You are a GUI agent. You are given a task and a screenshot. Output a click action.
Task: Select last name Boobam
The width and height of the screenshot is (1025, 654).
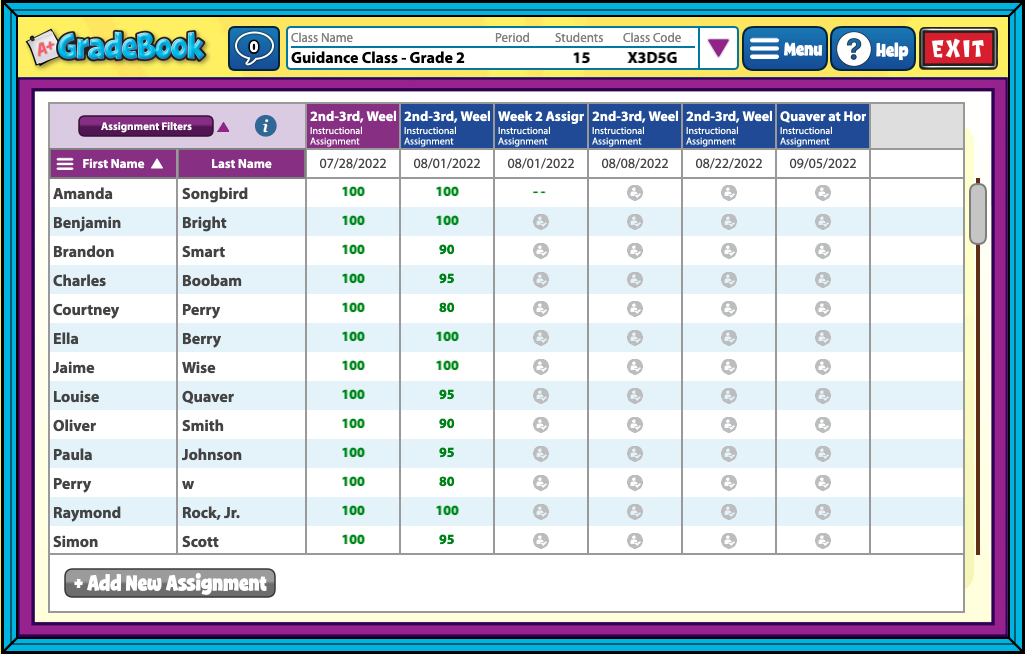212,281
